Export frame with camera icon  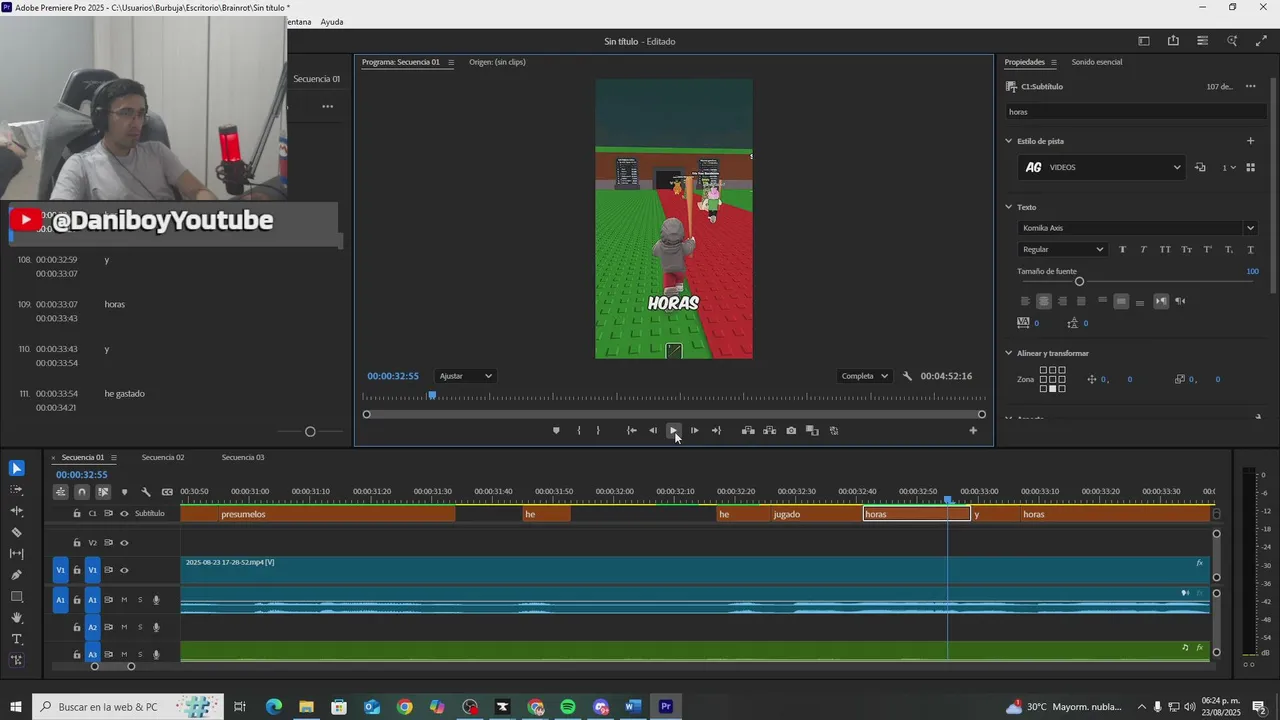(791, 431)
